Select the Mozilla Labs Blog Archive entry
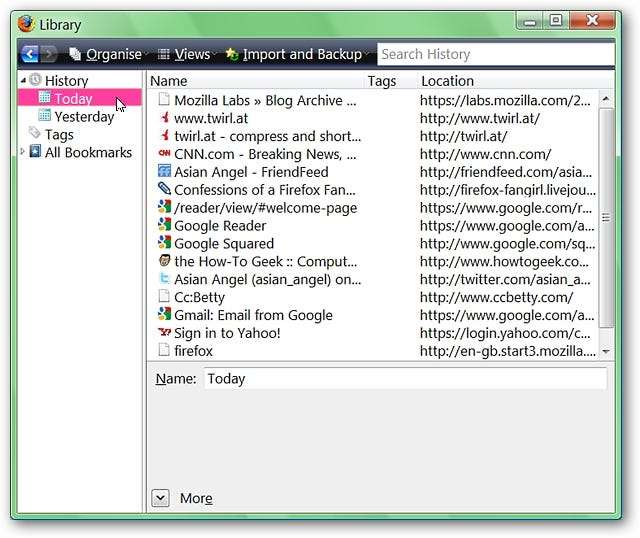This screenshot has width=640, height=538. click(x=265, y=100)
